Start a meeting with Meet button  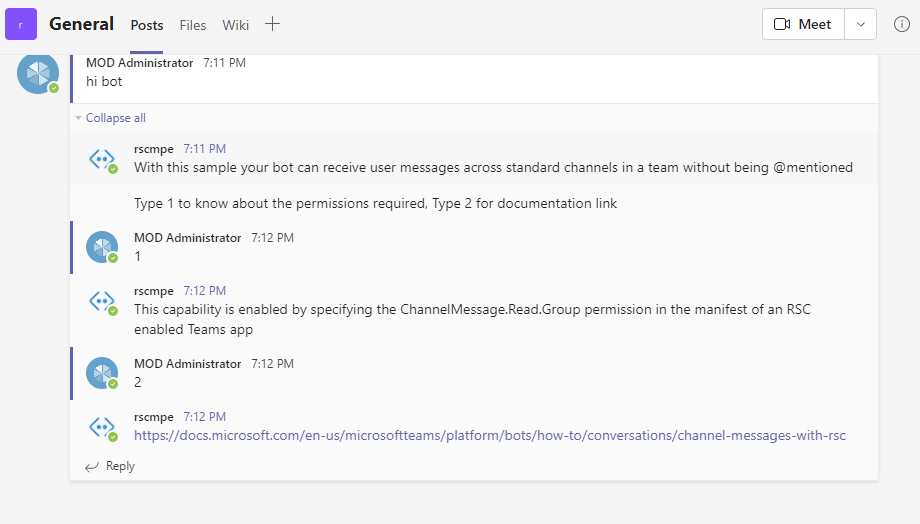803,24
